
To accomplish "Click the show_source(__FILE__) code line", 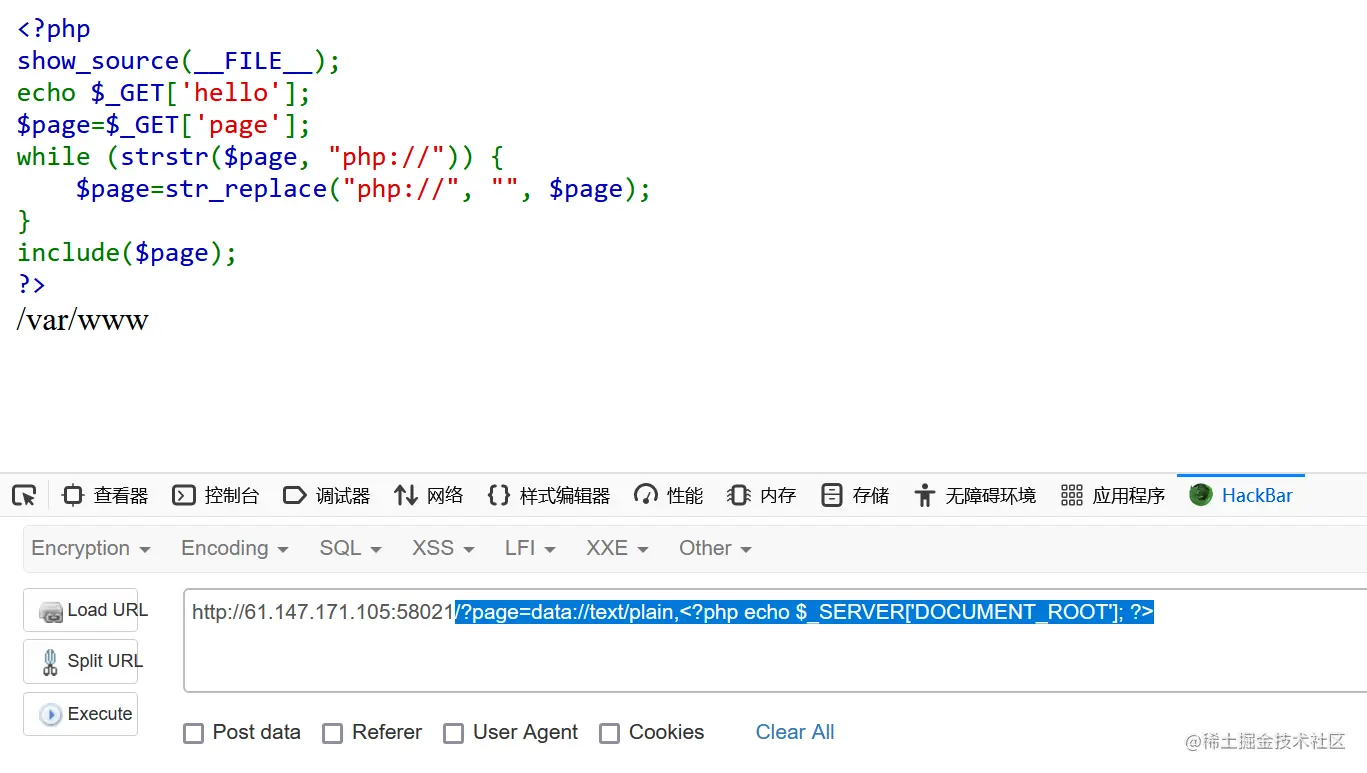I will 179,61.
